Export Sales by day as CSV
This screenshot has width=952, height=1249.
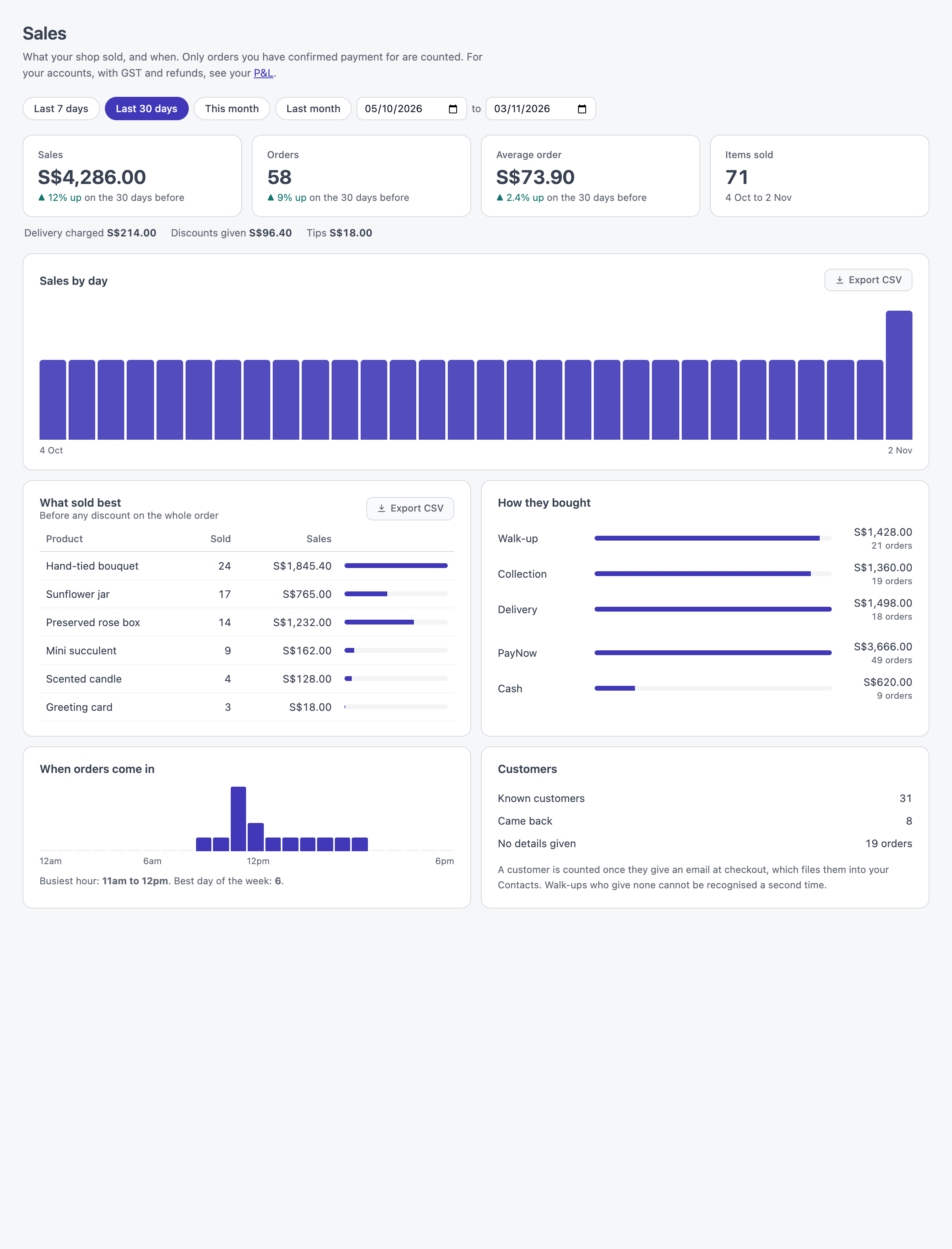[x=868, y=280]
